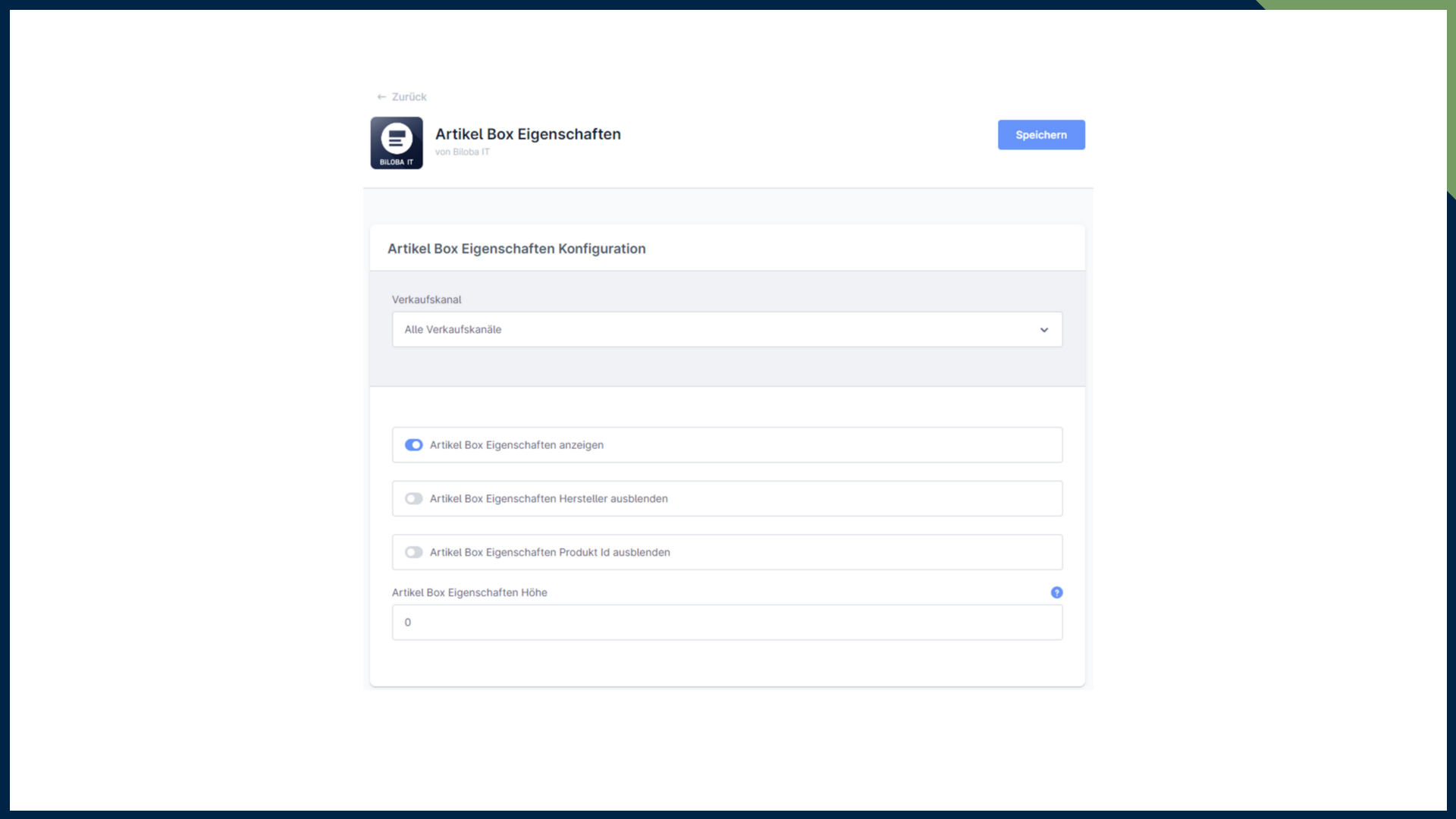Screen dimensions: 1456x819
Task: Click into the Höhe input field
Action: coord(726,623)
